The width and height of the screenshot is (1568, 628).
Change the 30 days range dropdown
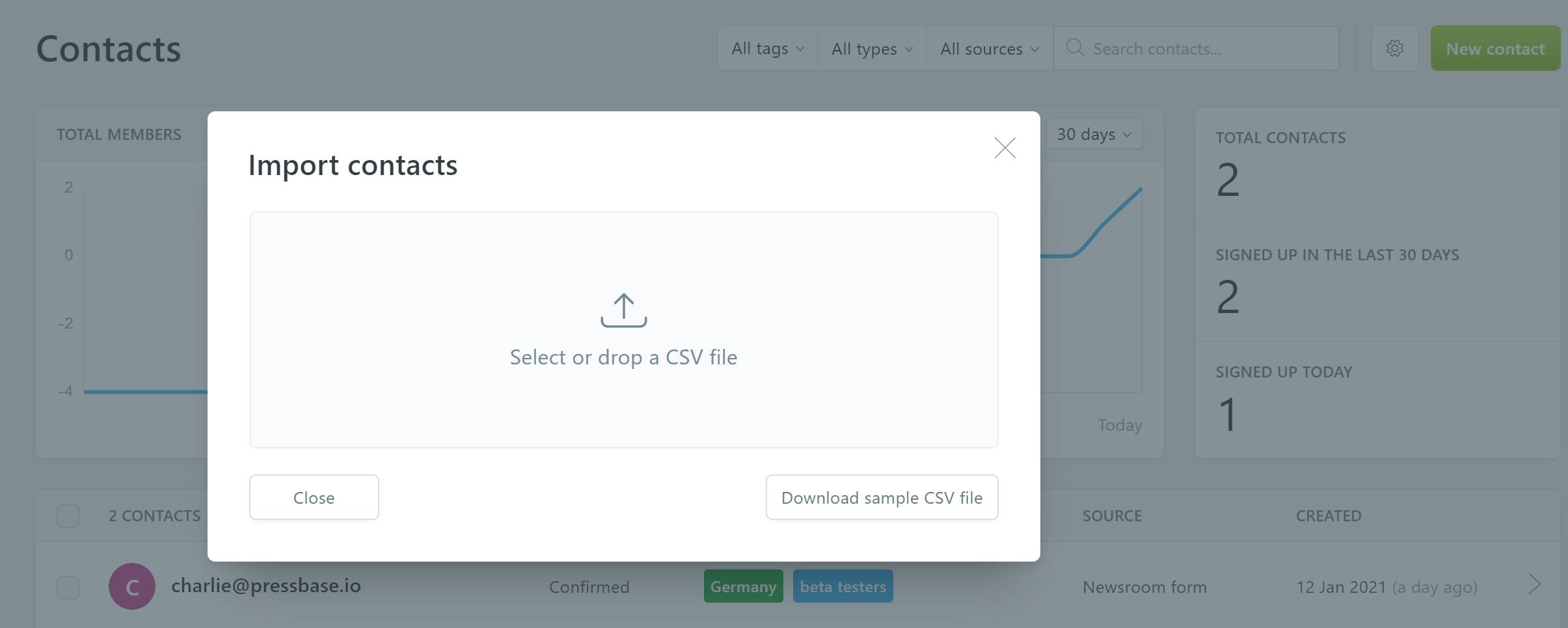click(1094, 134)
